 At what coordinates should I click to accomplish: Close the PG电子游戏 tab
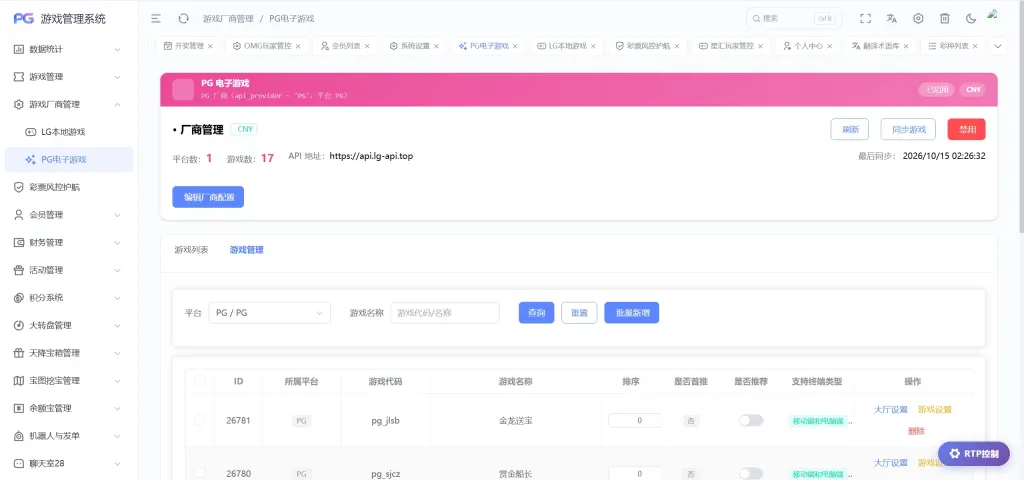click(x=515, y=46)
